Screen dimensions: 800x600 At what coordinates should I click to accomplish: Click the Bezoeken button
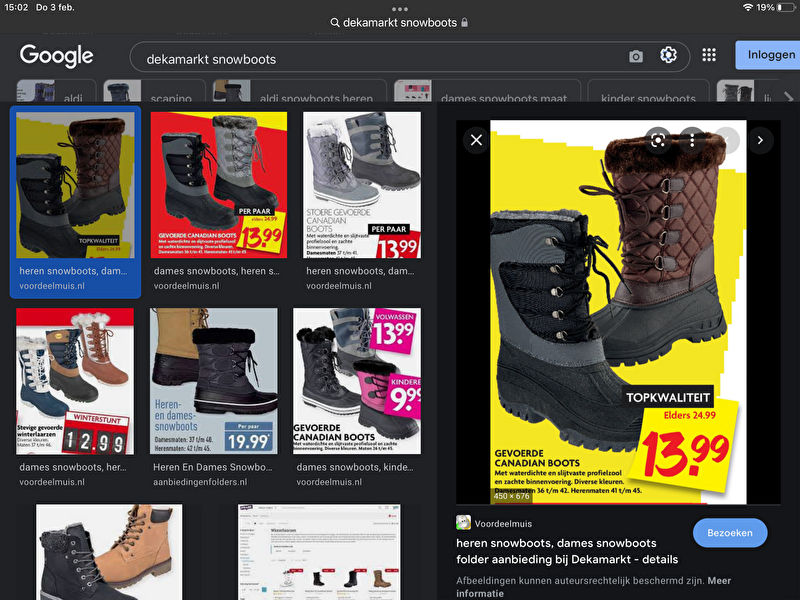[730, 533]
